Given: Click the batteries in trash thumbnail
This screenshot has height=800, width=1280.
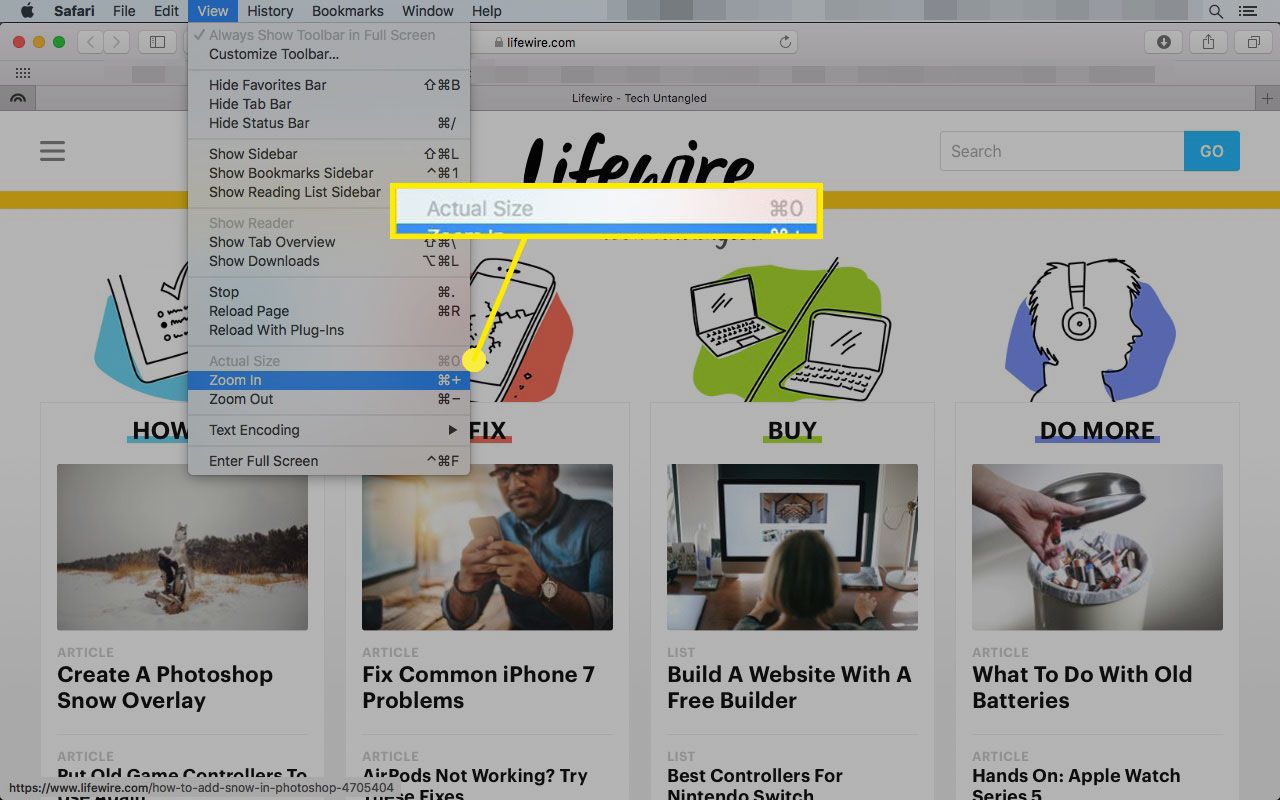Looking at the screenshot, I should pos(1097,547).
